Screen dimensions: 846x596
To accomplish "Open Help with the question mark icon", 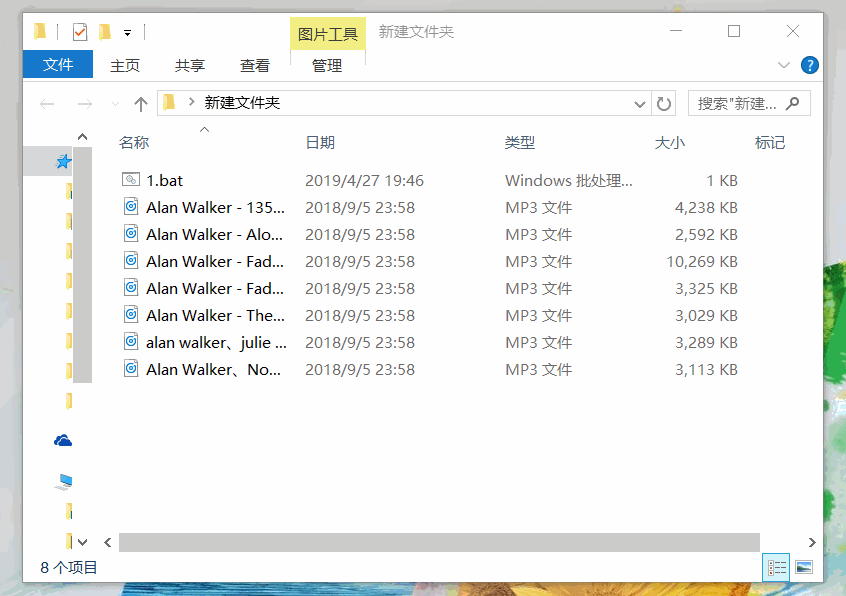I will [x=809, y=65].
